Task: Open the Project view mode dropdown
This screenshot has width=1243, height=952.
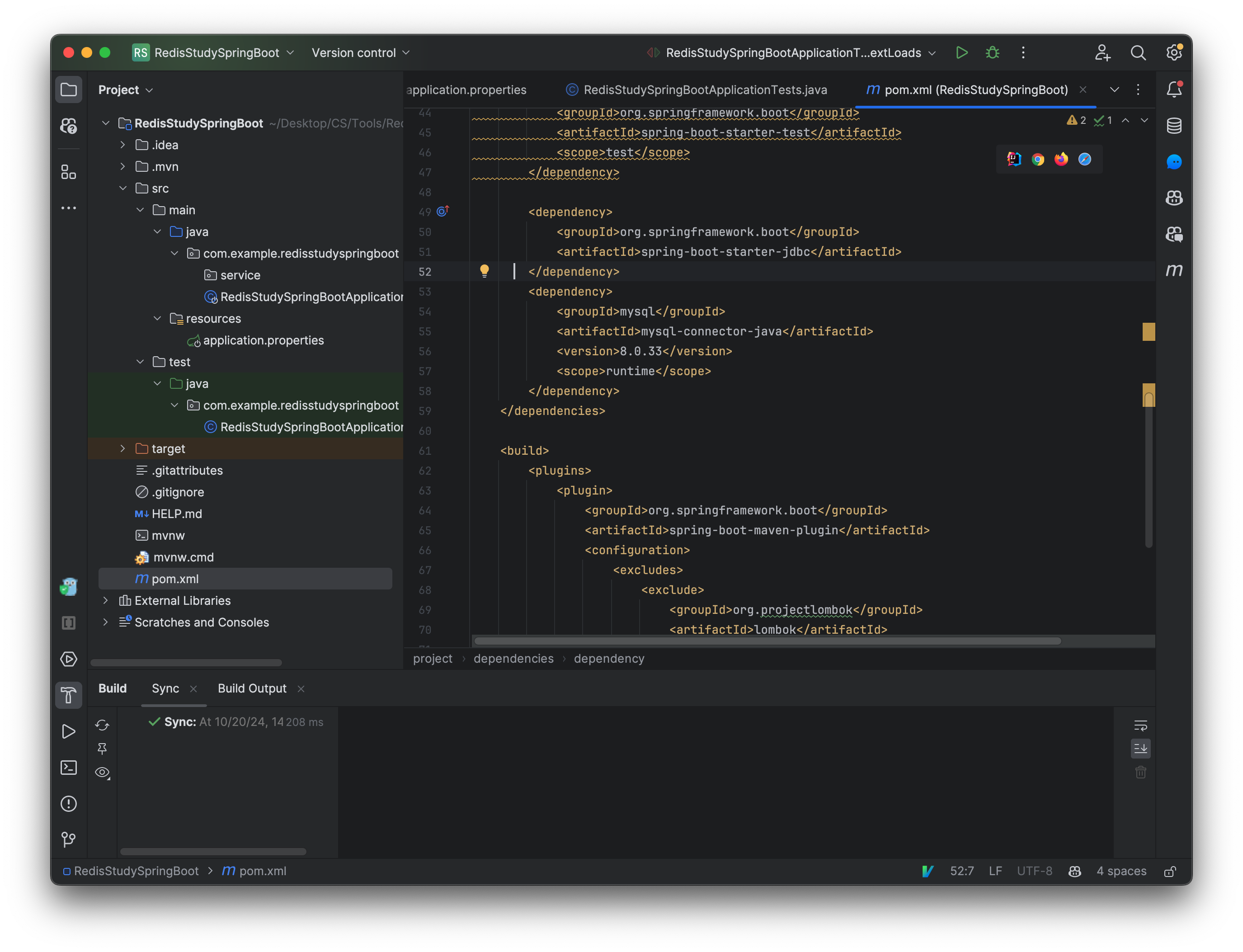Action: 126,90
